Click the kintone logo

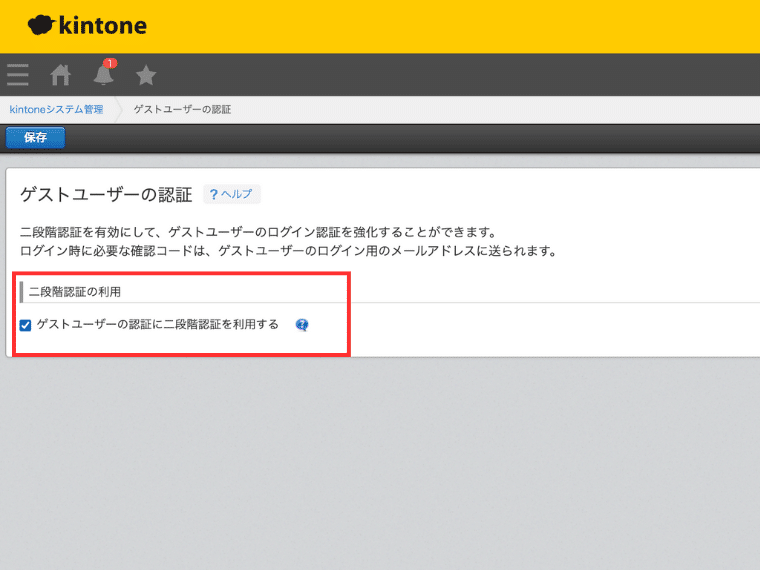click(x=87, y=25)
